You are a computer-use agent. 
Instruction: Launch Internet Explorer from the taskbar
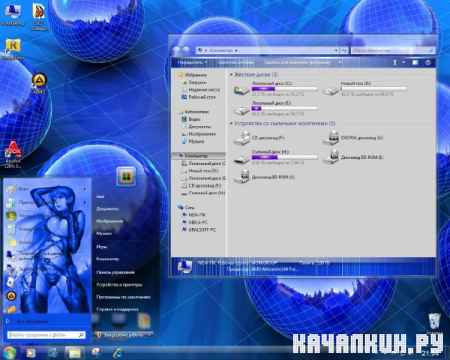117,353
